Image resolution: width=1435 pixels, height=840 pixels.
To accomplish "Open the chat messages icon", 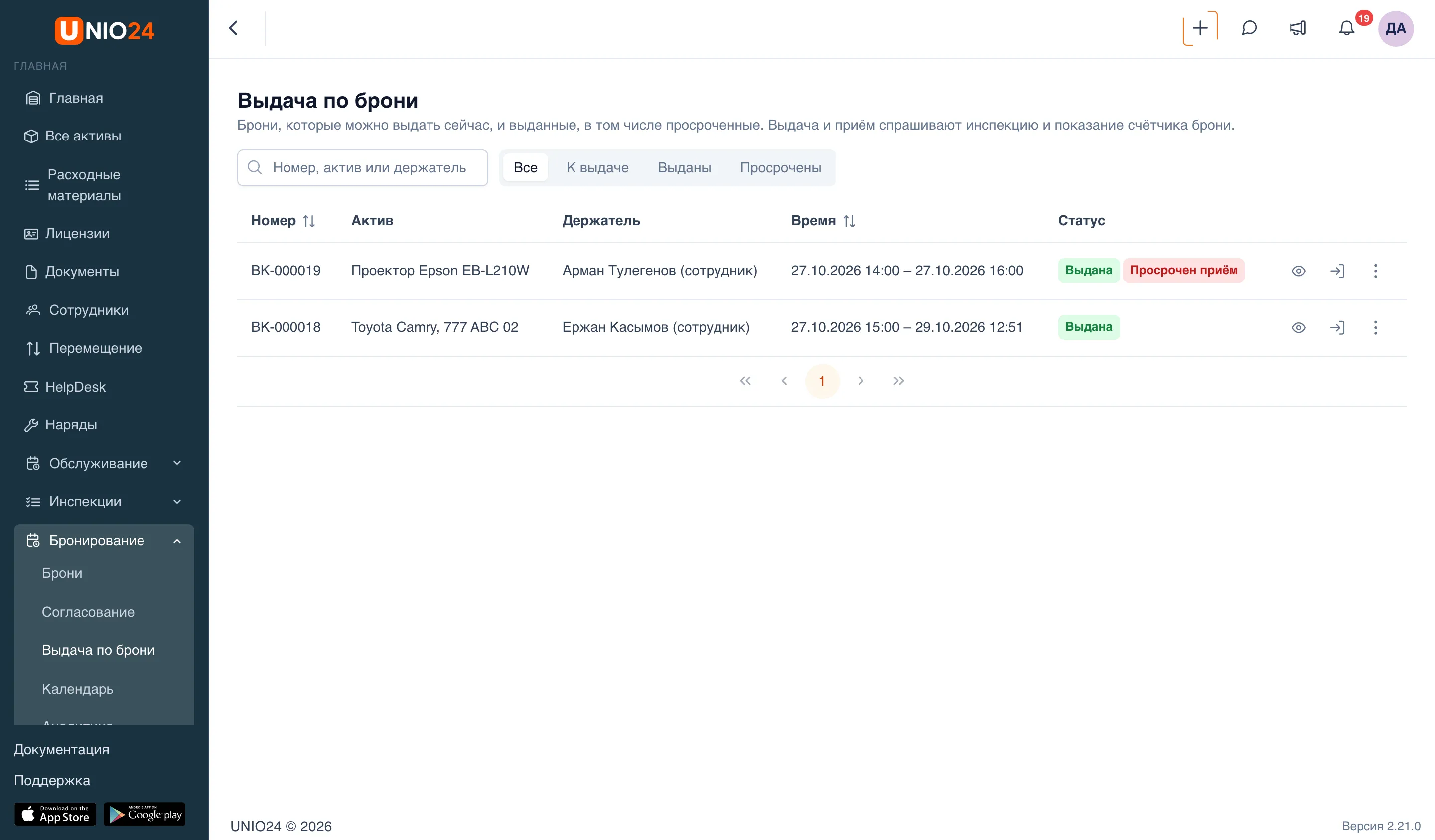I will pyautogui.click(x=1249, y=28).
